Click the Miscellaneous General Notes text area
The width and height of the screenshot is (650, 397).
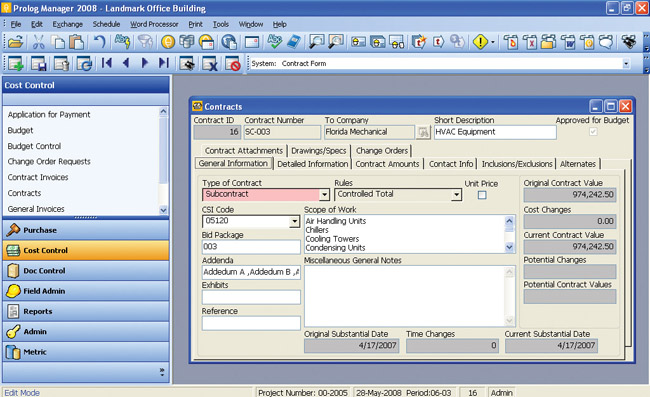point(405,296)
